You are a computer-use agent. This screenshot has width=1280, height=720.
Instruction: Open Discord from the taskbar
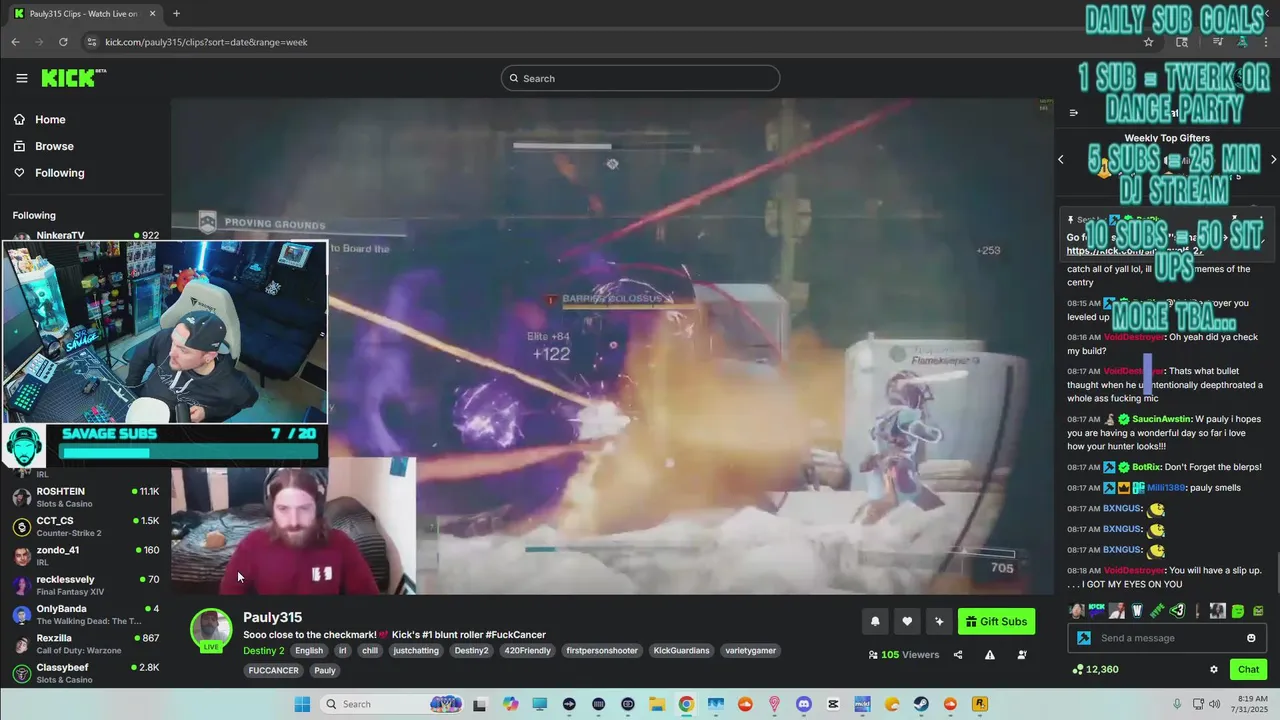803,704
